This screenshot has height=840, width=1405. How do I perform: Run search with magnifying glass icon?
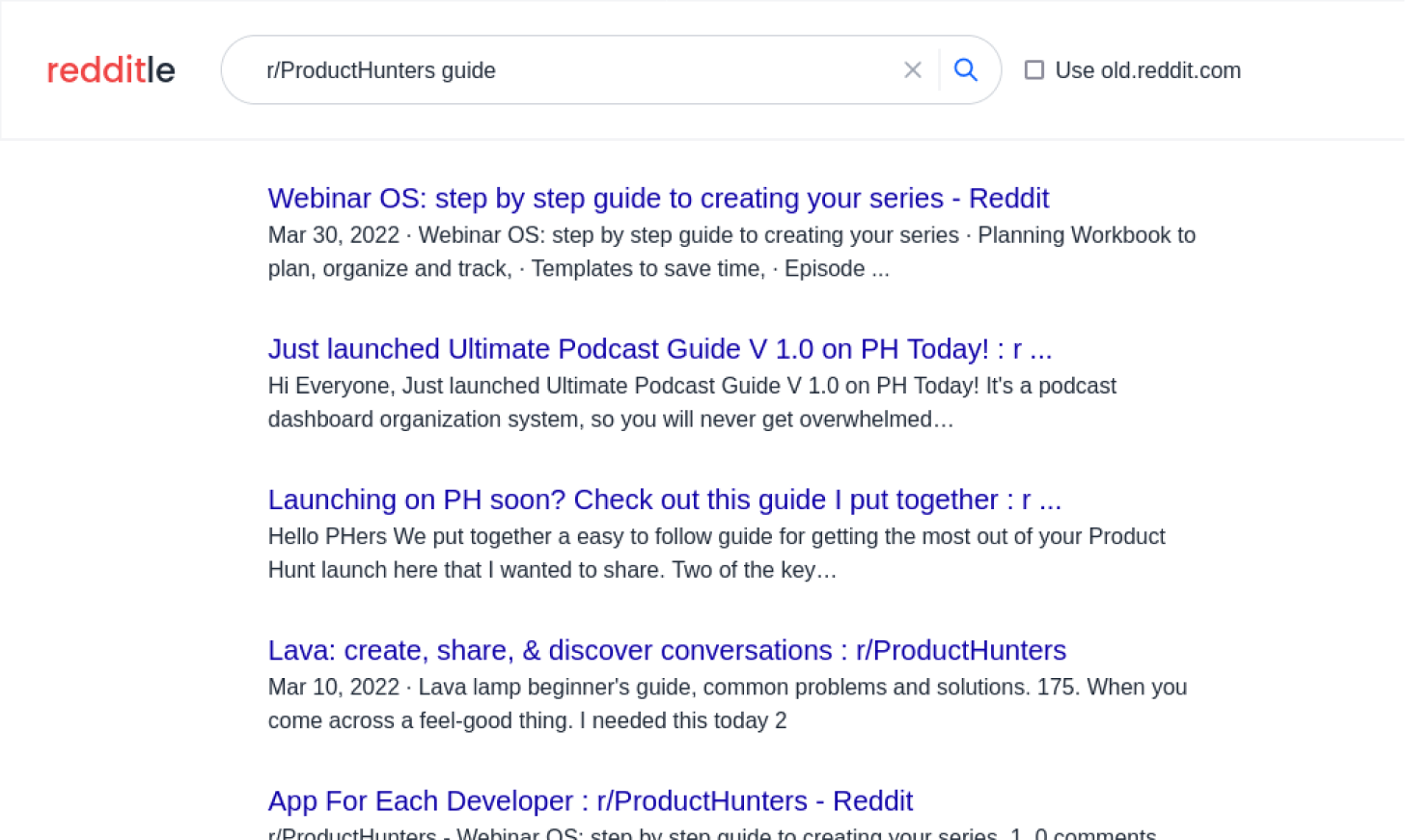966,69
